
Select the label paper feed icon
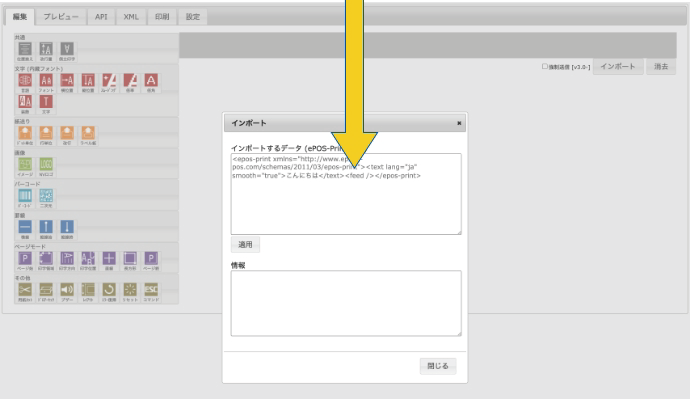(x=89, y=133)
